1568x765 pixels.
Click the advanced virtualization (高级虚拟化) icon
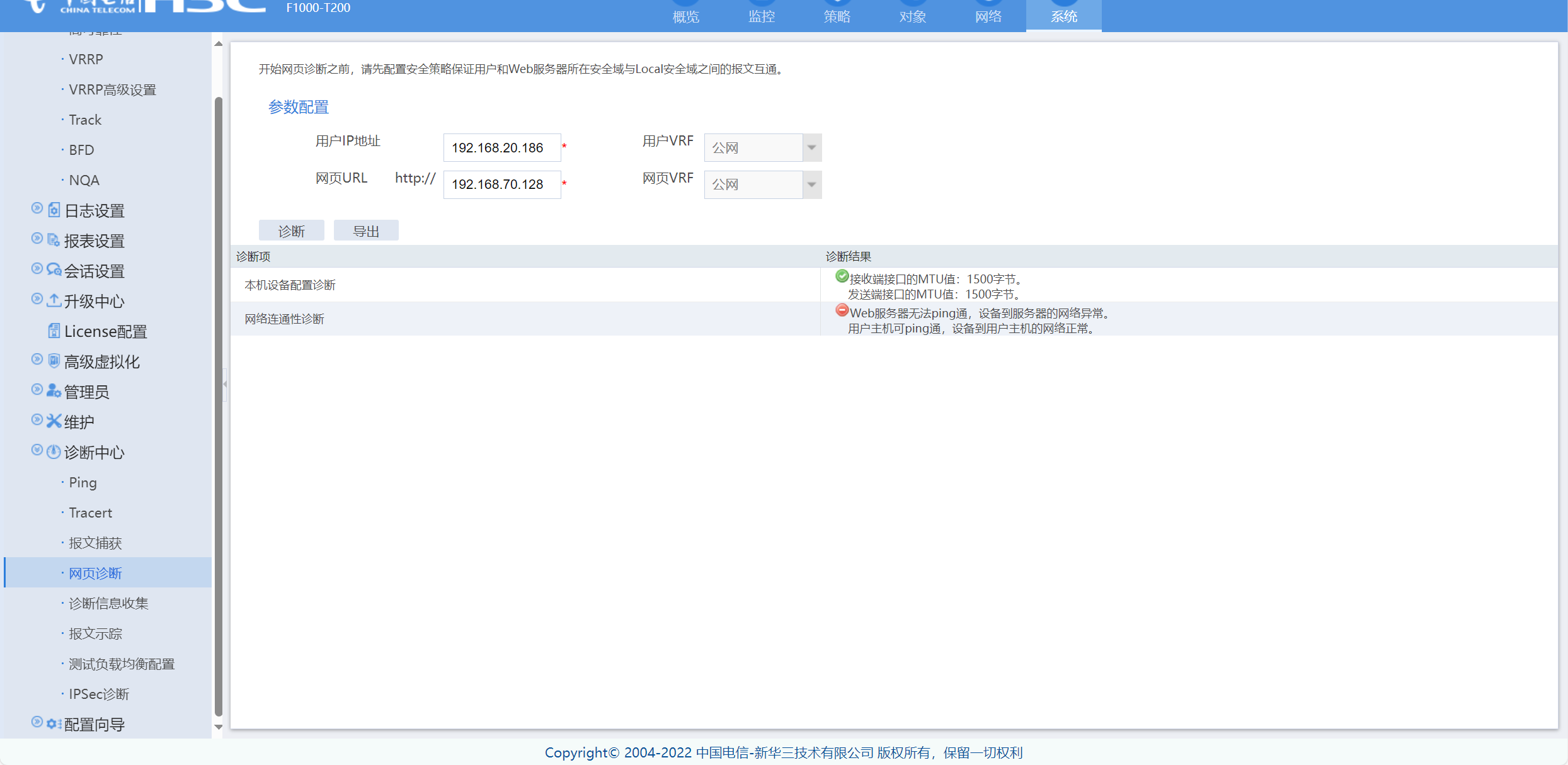[x=54, y=361]
